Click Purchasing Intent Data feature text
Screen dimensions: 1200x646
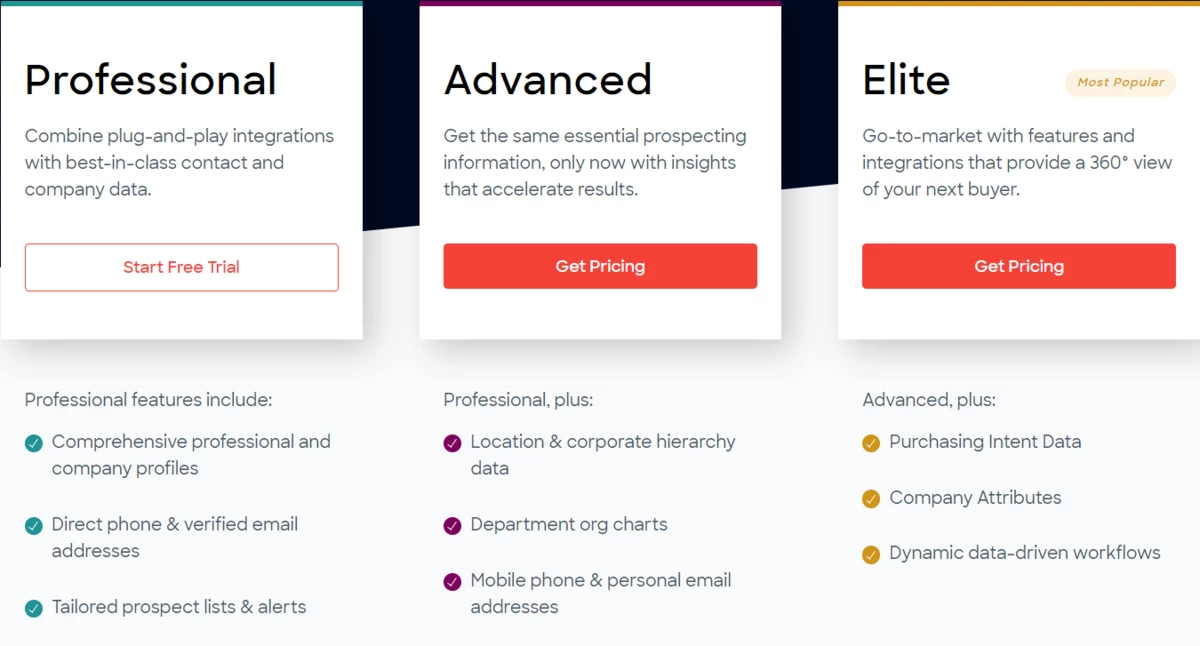tap(985, 442)
